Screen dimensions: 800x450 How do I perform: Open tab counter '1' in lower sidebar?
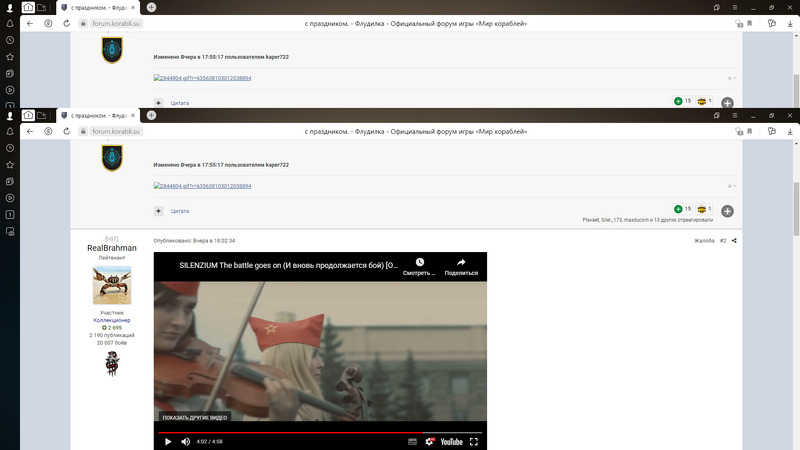coord(10,215)
